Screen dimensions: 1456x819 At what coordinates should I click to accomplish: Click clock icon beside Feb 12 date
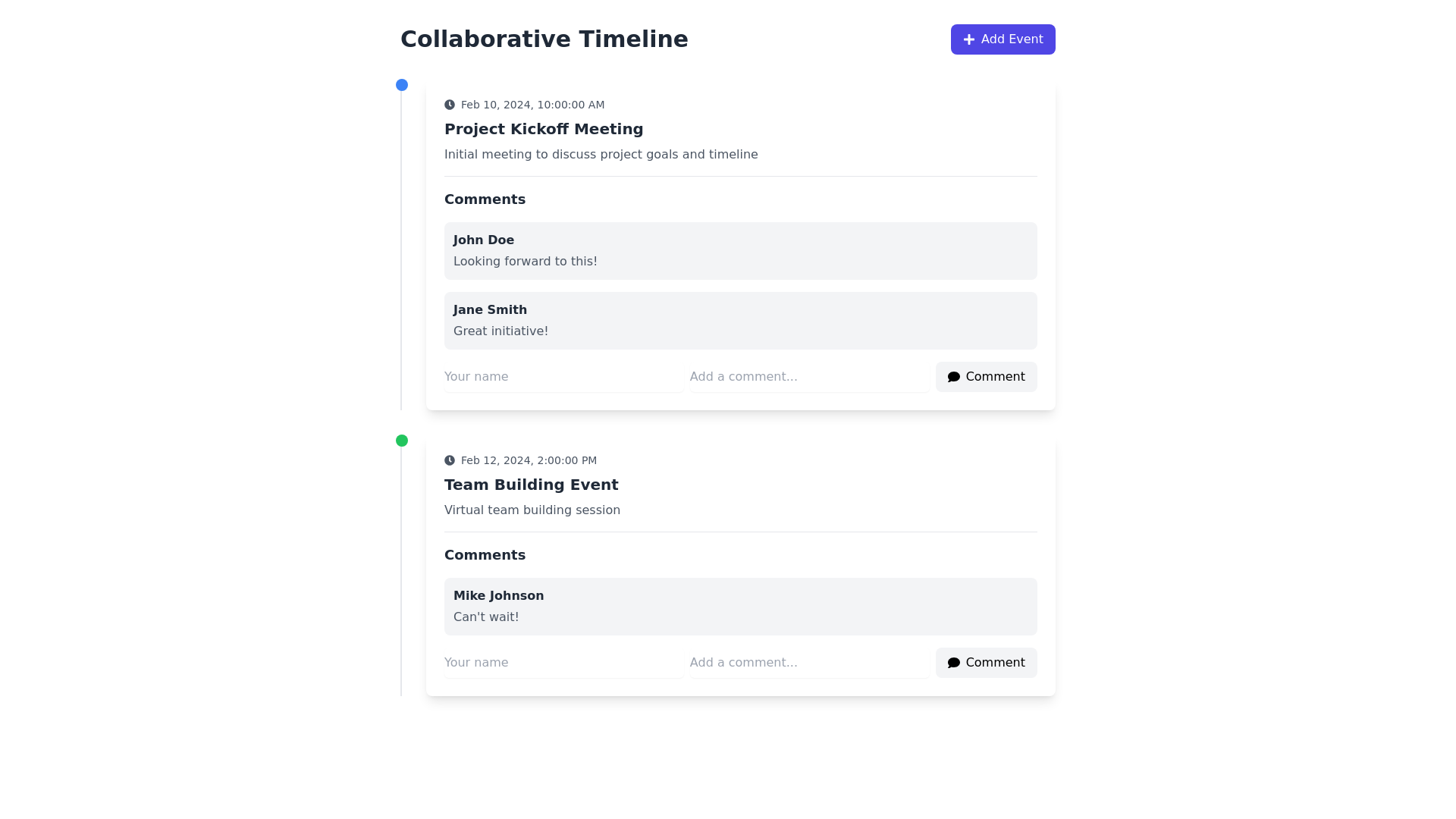tap(450, 460)
